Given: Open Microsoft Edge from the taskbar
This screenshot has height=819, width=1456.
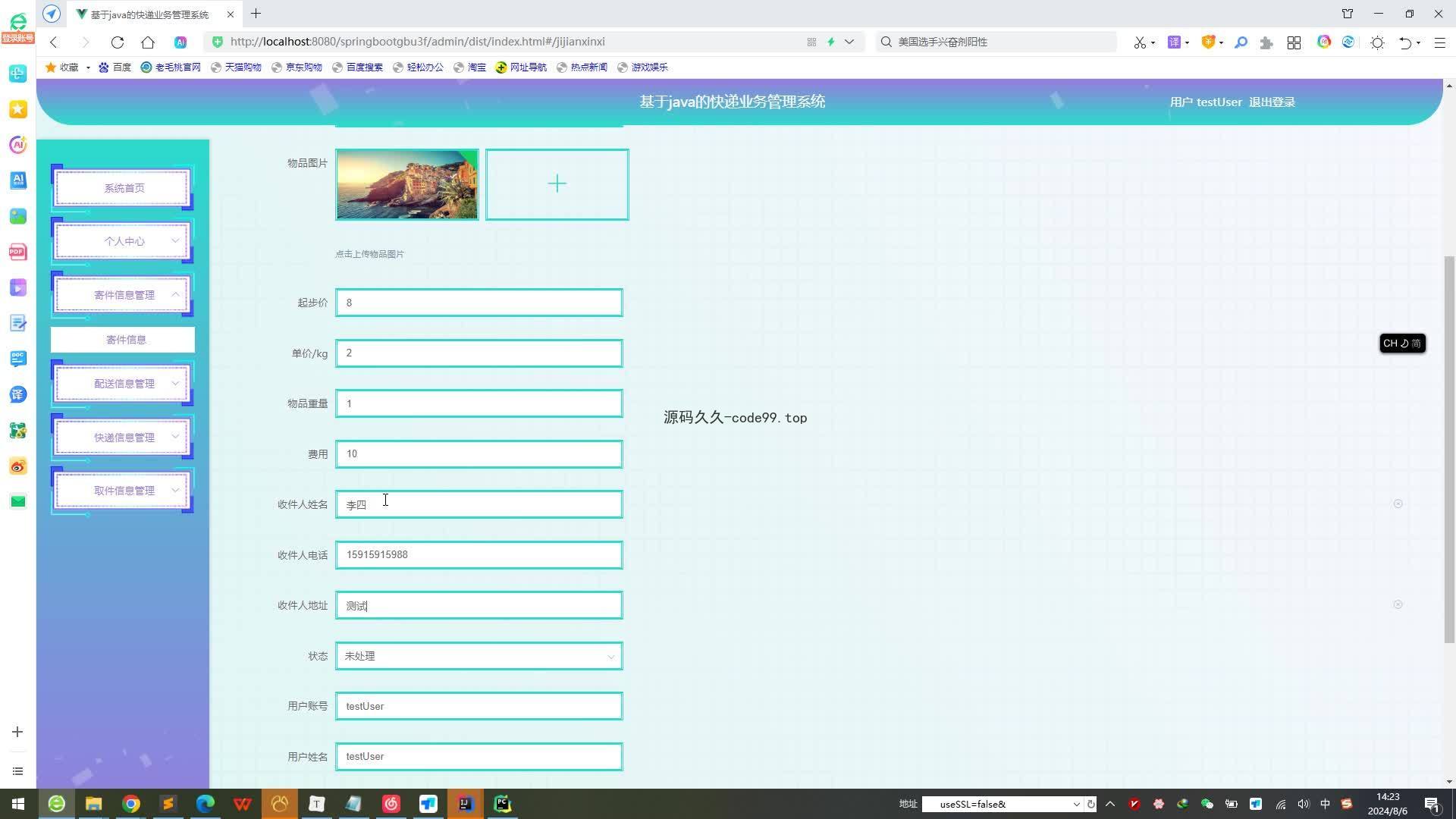Looking at the screenshot, I should (x=206, y=804).
